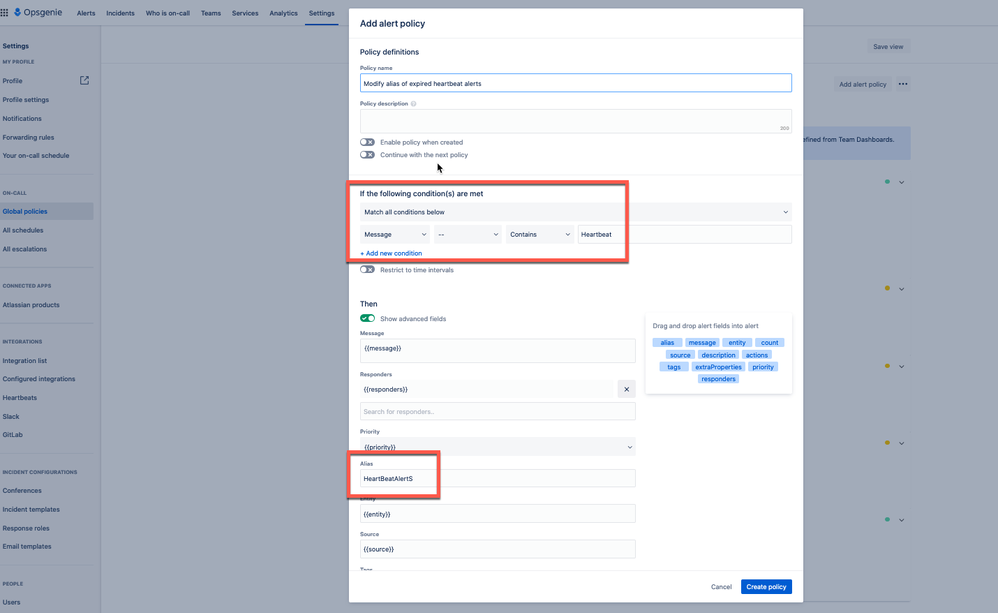The image size is (998, 613).
Task: Click Create policy button
Action: click(x=766, y=586)
